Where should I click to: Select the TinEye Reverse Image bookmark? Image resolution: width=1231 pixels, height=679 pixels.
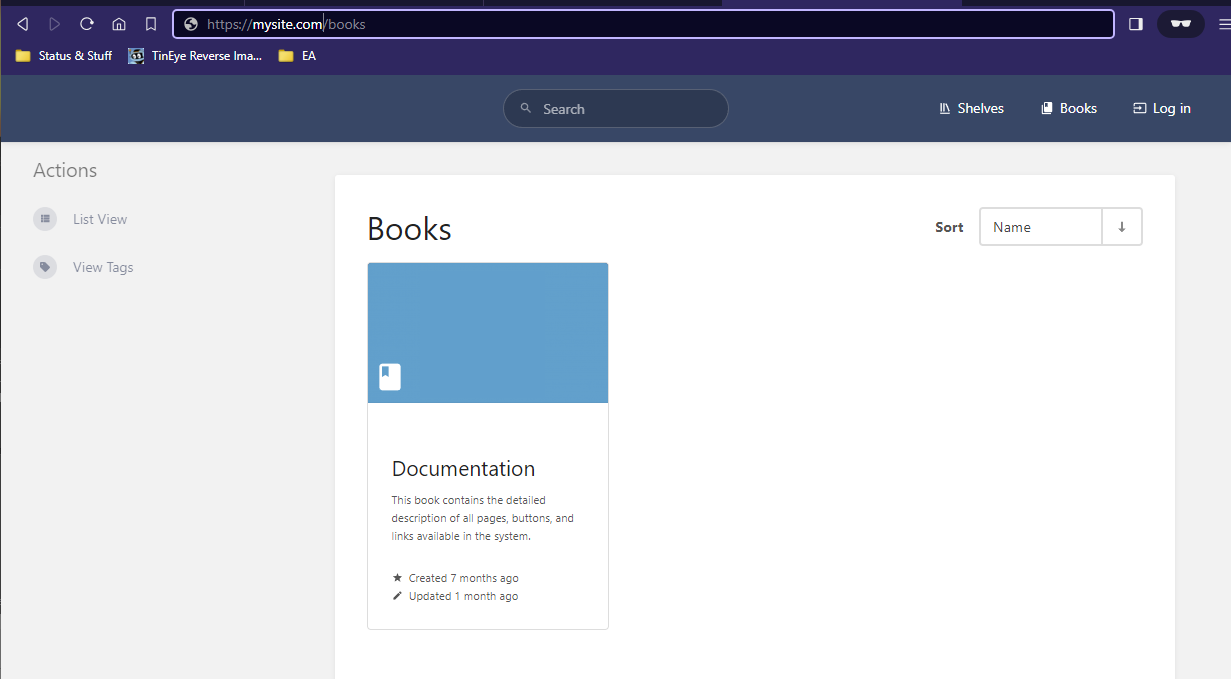[195, 56]
